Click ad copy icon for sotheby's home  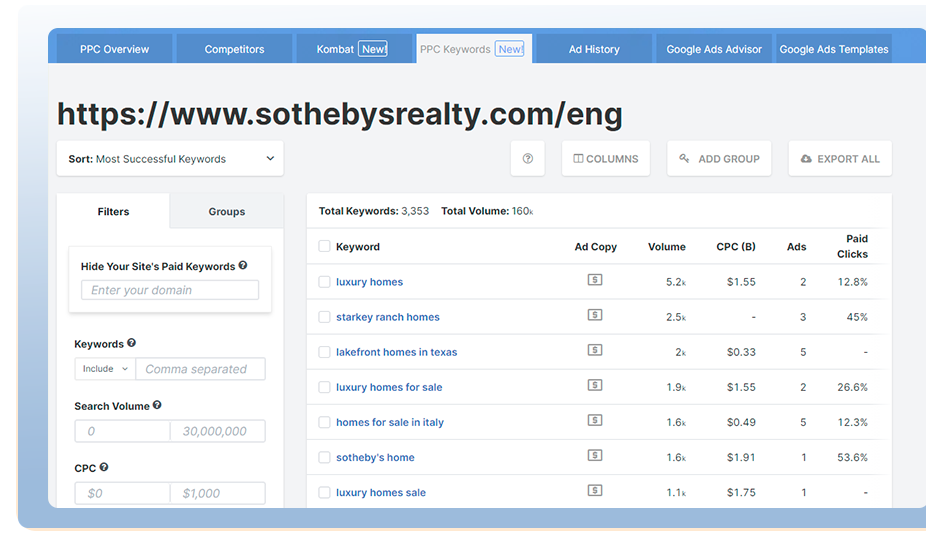595,455
